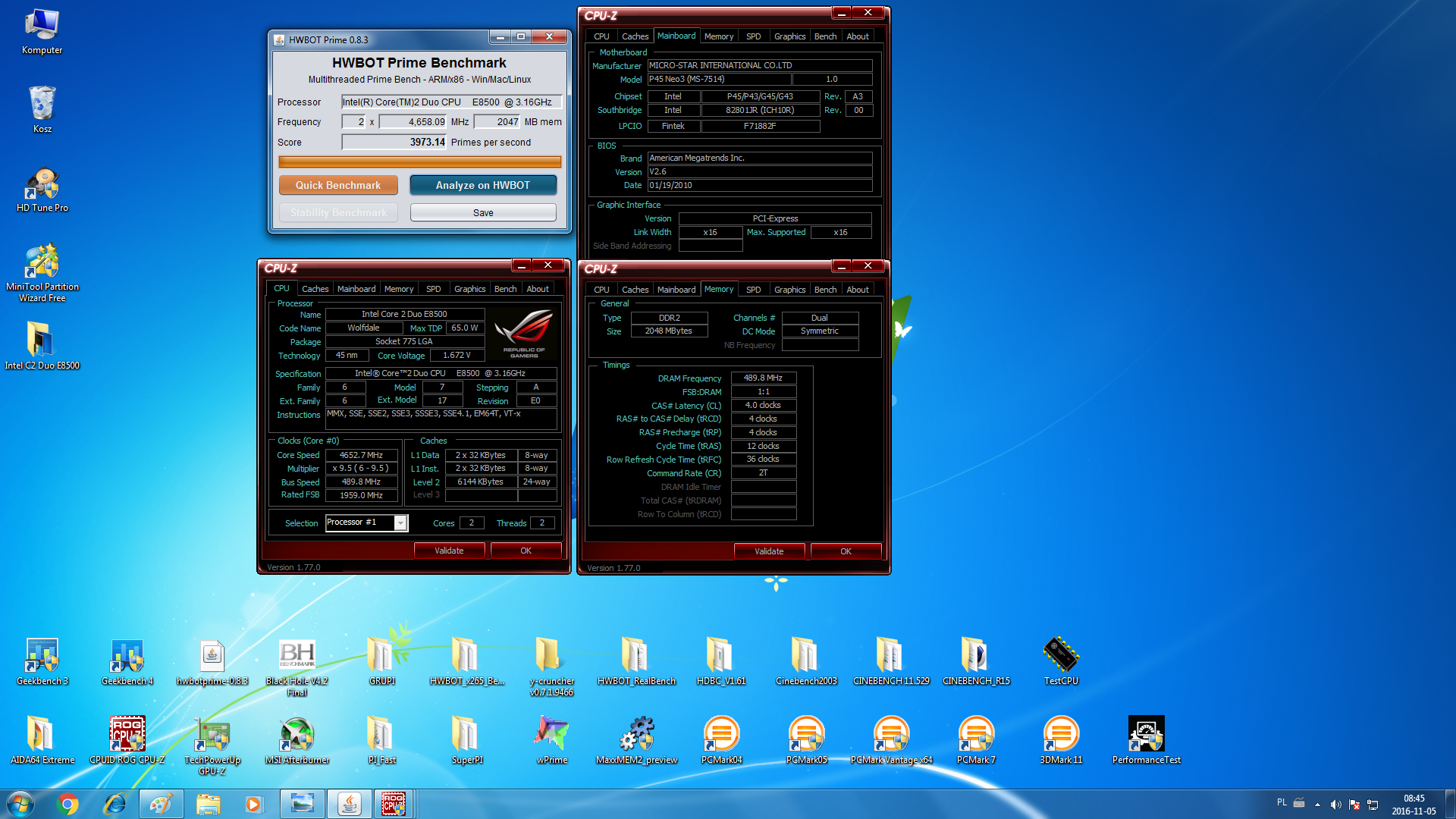Click Quick Benchmark in HWBOT Prime

[338, 185]
